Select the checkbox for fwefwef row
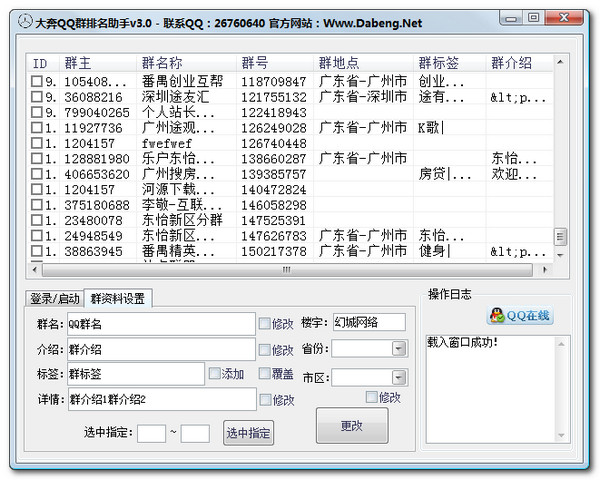Screen dimensions: 600x480 point(36,143)
